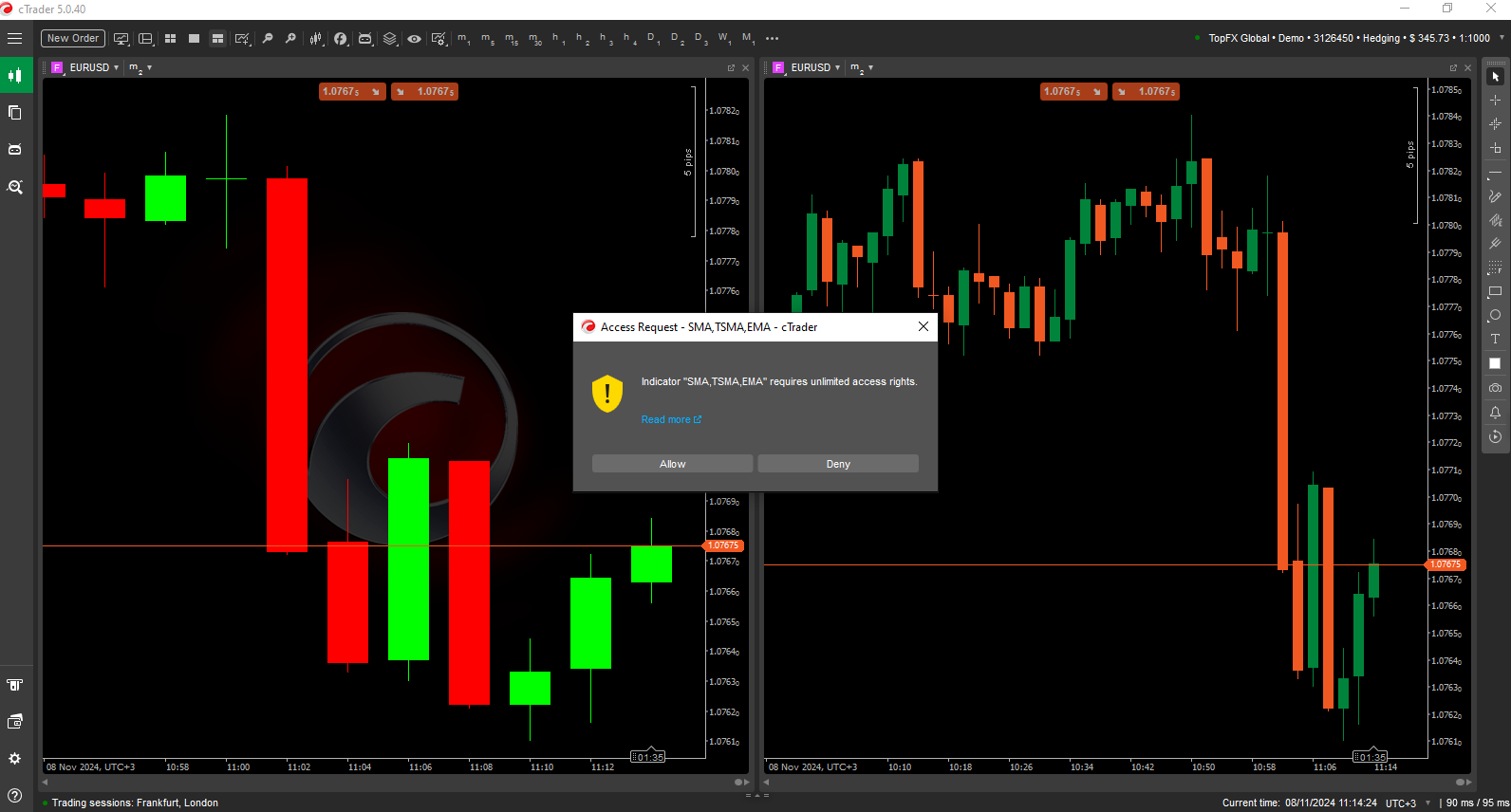Image resolution: width=1511 pixels, height=812 pixels.
Task: Choose the white color swatch in drawing toolbar
Action: [x=1495, y=364]
